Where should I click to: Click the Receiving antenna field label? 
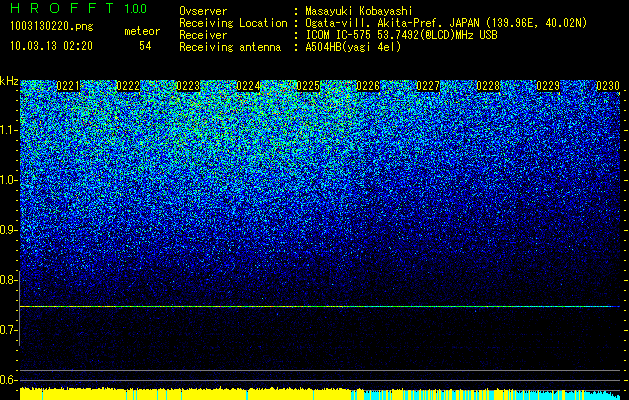pos(230,47)
